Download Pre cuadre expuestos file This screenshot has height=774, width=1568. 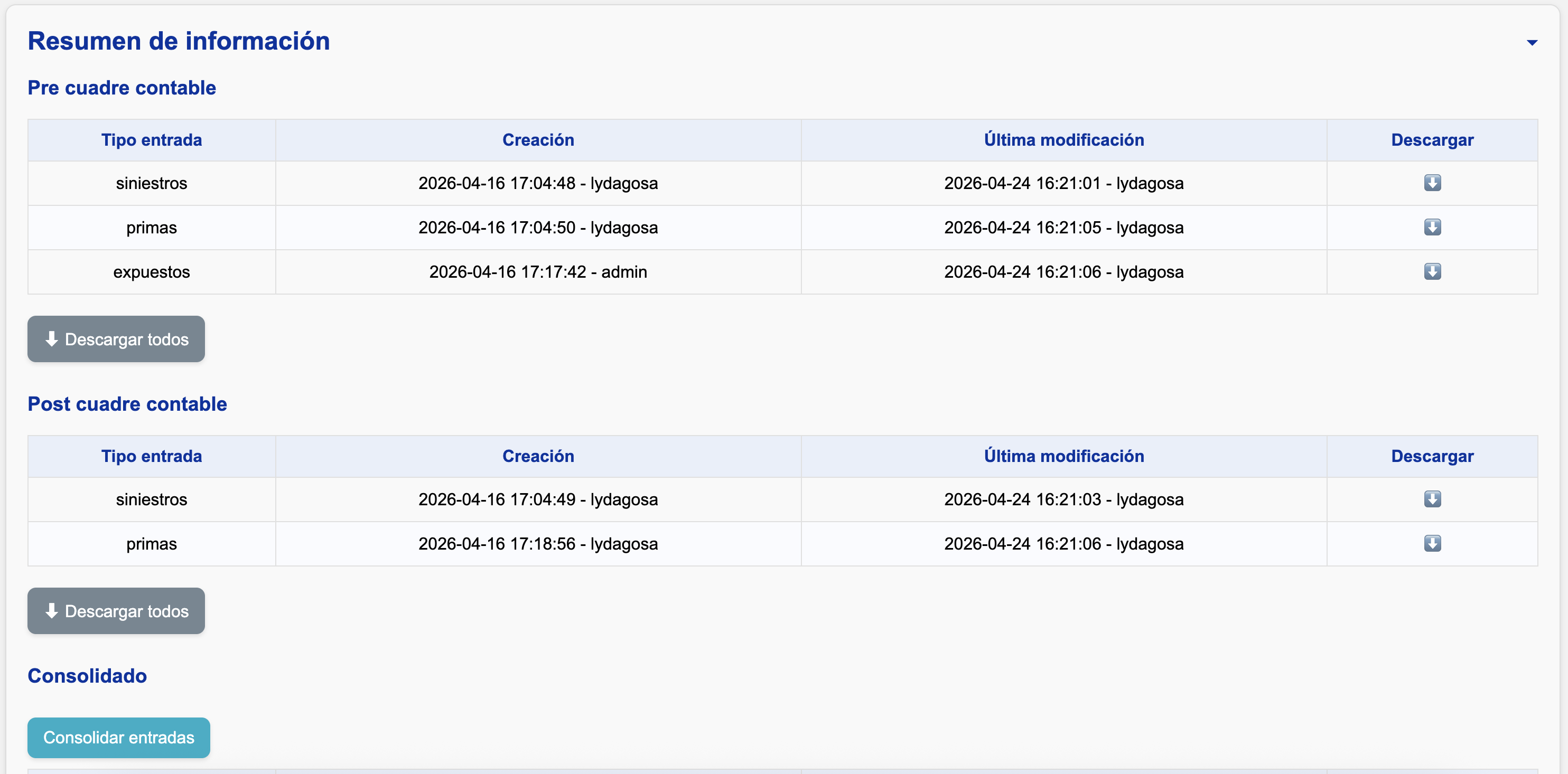coord(1432,271)
